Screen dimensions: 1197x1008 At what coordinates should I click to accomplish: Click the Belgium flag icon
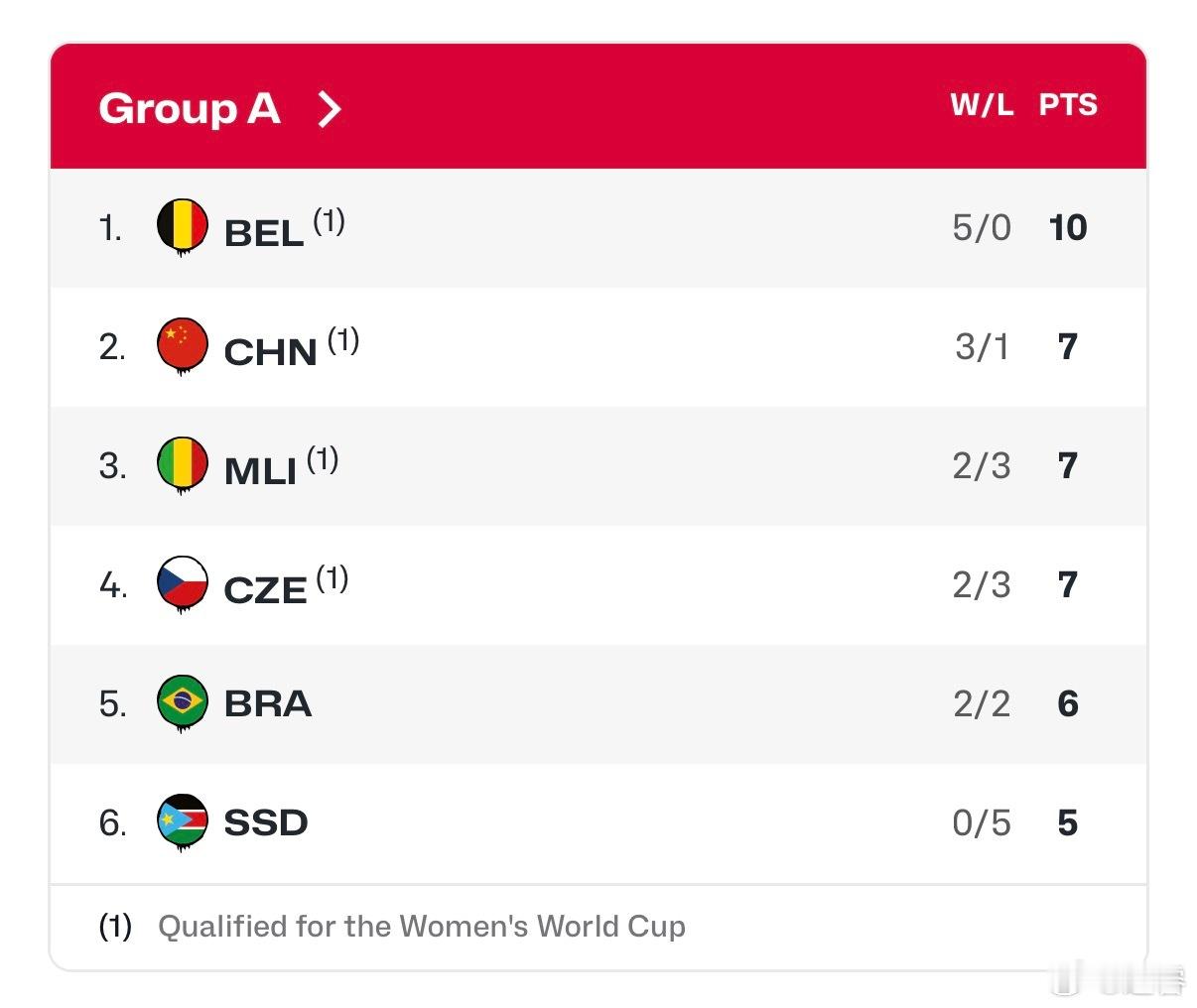(183, 226)
